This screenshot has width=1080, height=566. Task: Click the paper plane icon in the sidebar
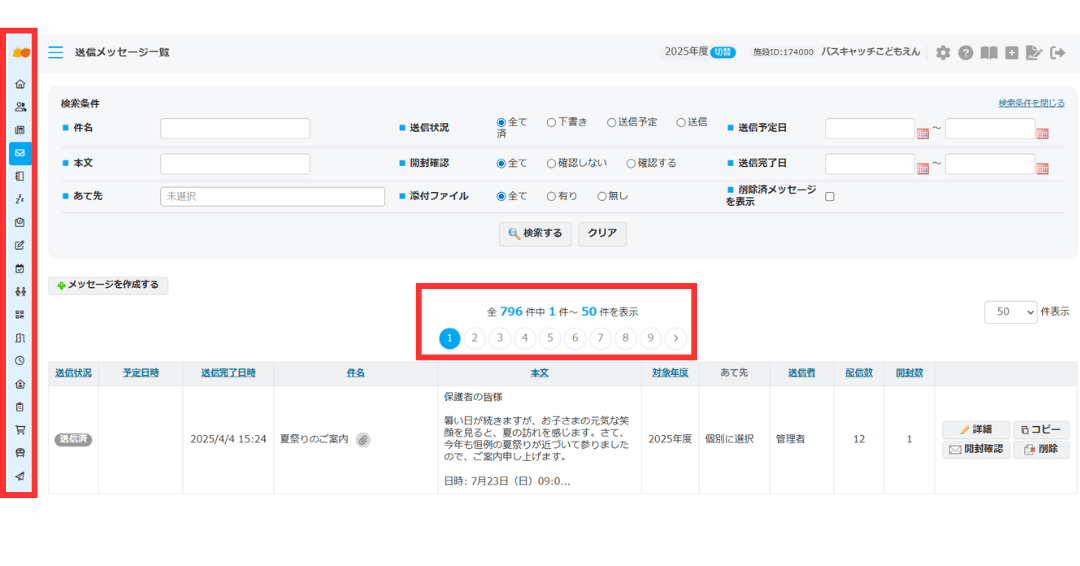pyautogui.click(x=20, y=476)
